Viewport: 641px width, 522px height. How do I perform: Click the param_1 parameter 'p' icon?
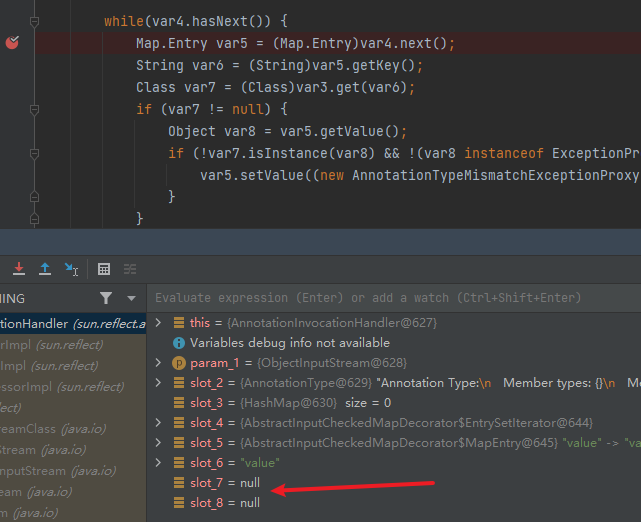tap(179, 363)
